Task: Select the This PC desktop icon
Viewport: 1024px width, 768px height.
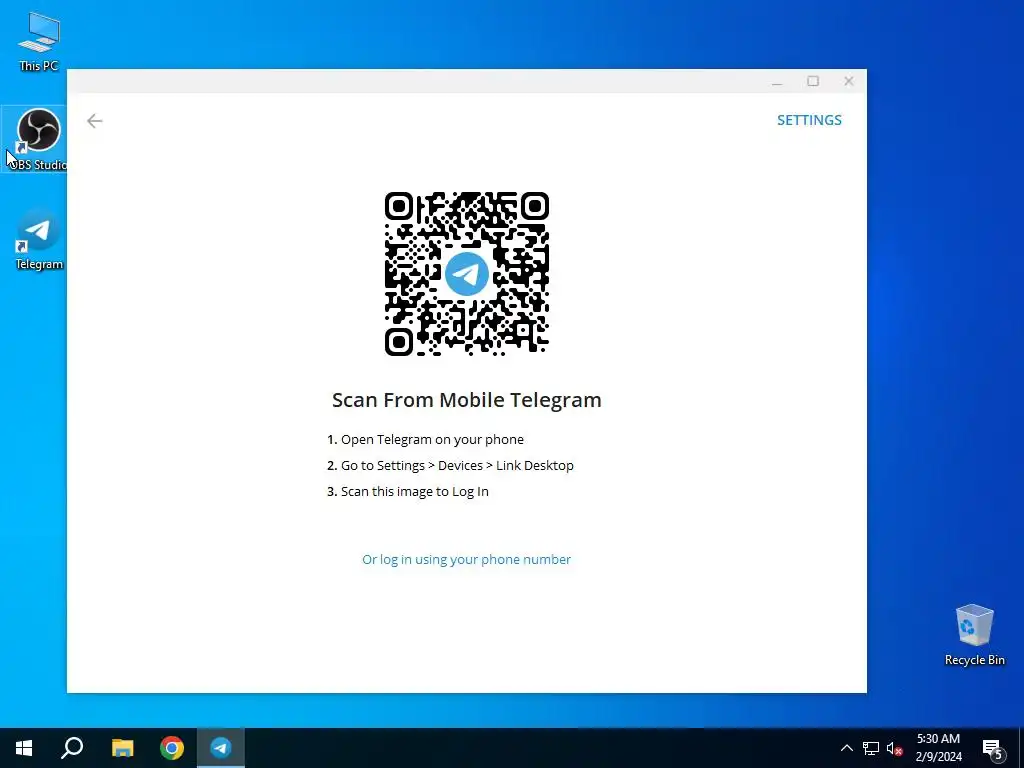Action: click(39, 42)
